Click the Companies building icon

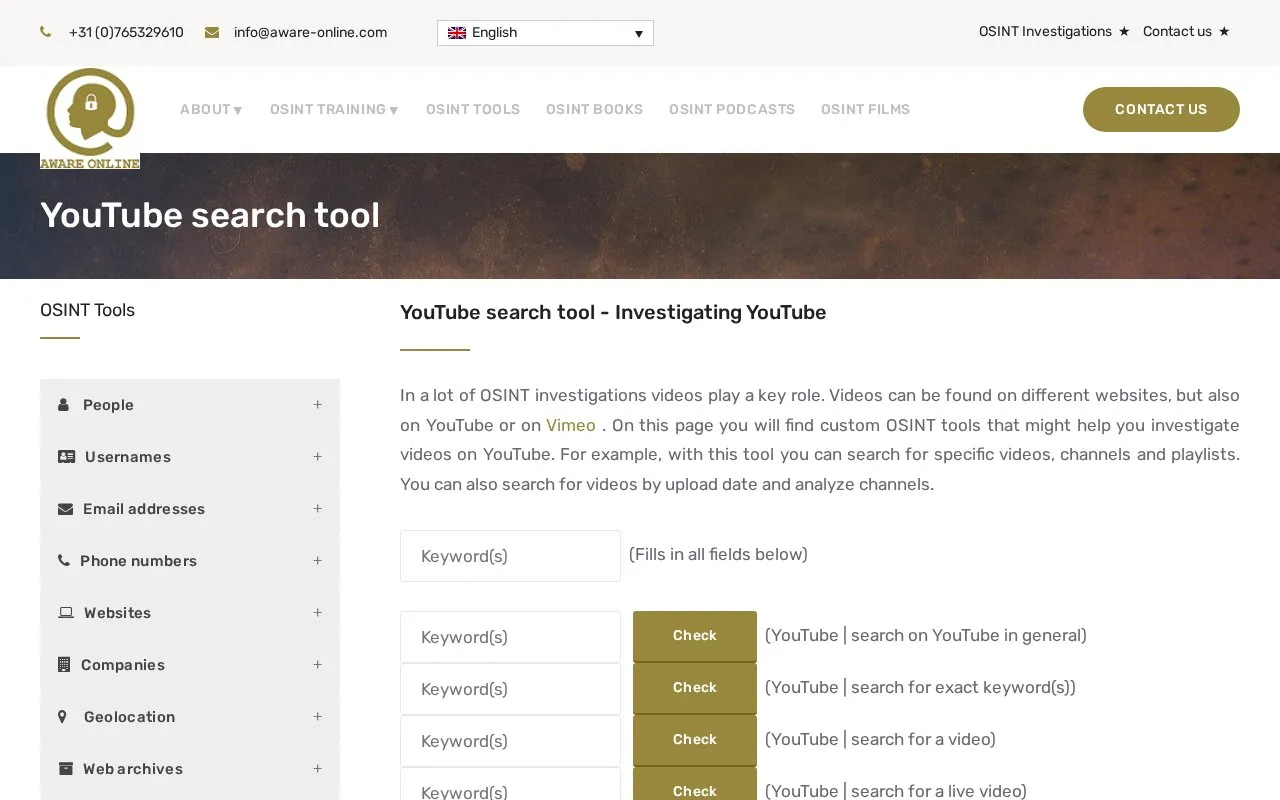tap(64, 665)
